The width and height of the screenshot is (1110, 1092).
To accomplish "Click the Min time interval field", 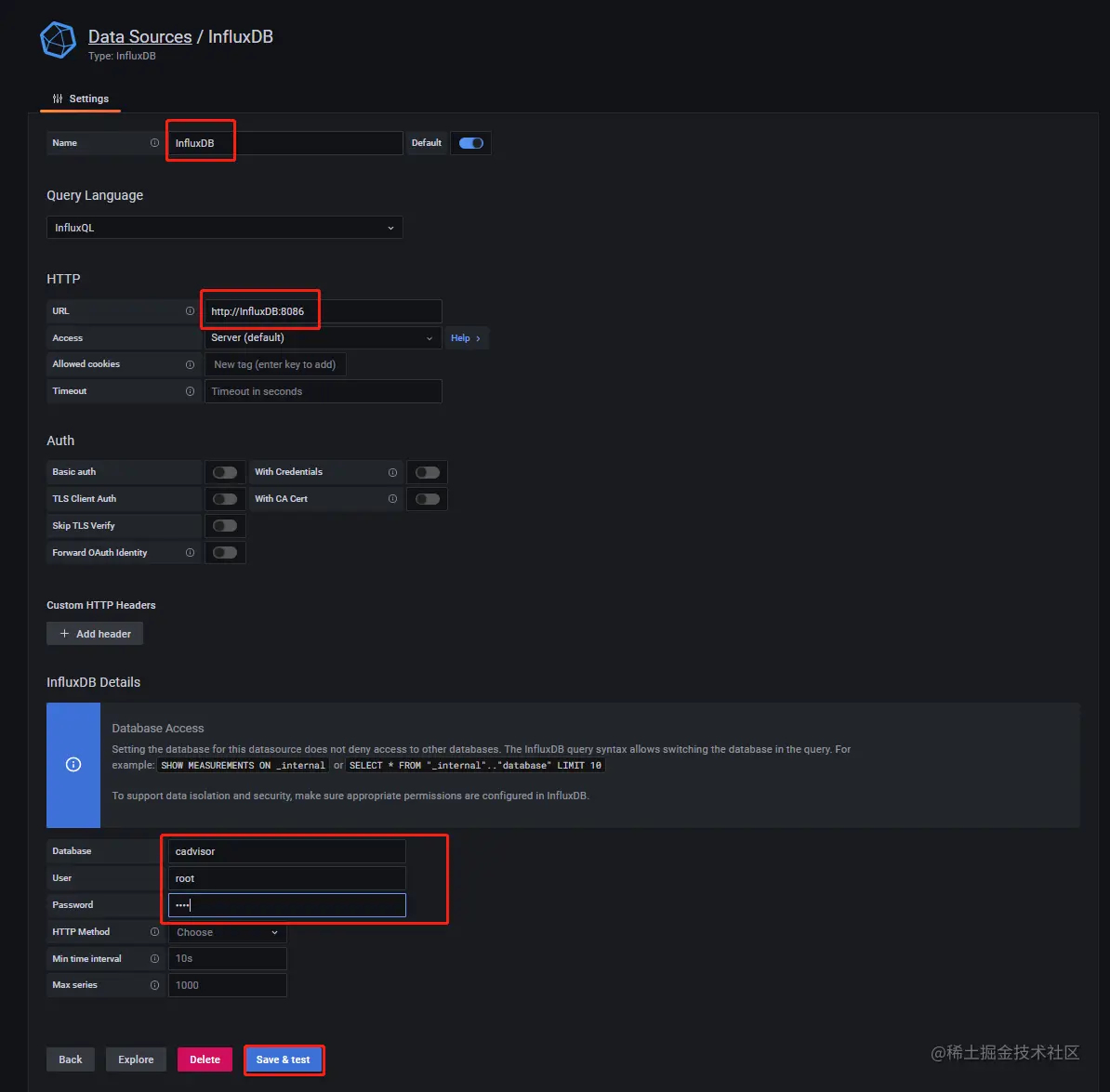I will pos(227,959).
